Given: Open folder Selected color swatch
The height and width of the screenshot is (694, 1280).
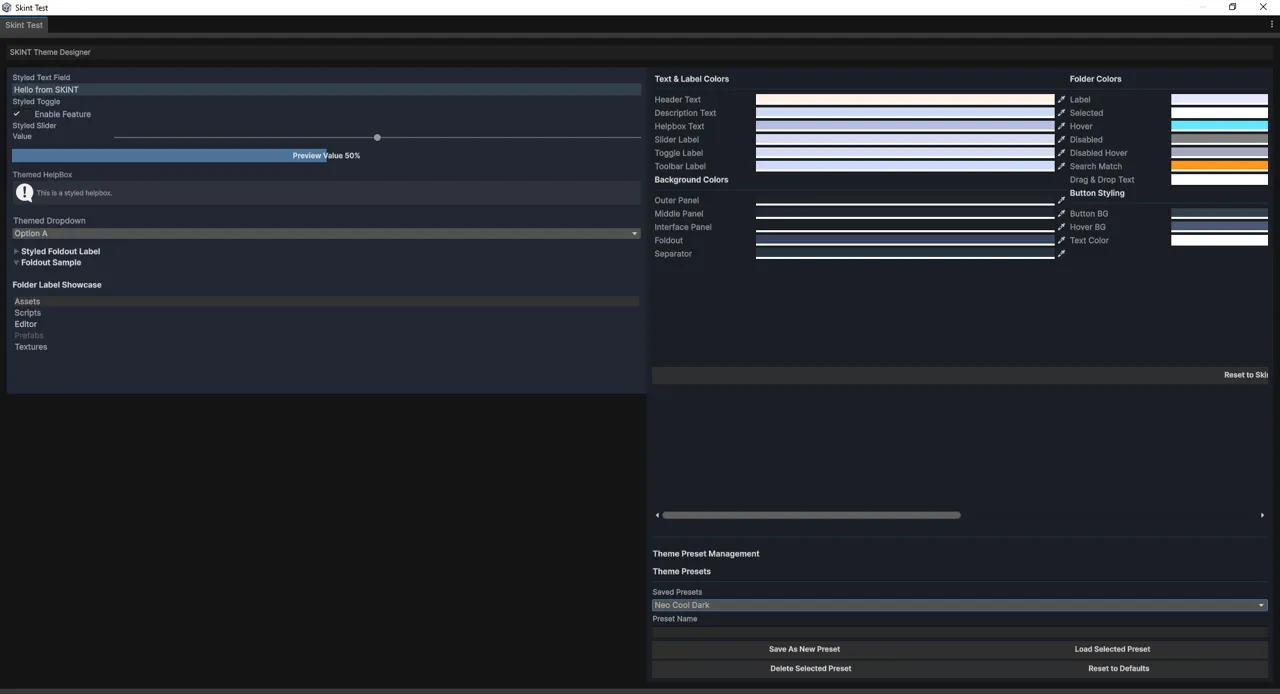Looking at the screenshot, I should tap(1219, 113).
